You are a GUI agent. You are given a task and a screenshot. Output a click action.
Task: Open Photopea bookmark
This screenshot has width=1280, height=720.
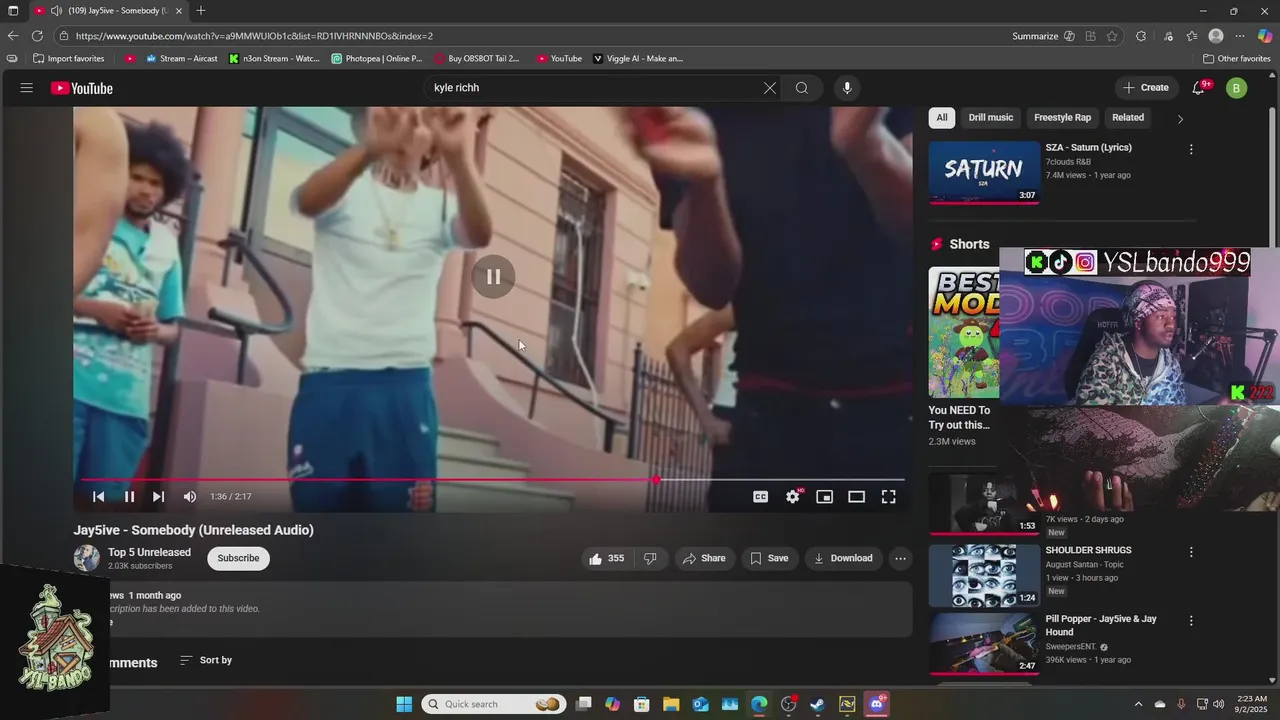(x=377, y=59)
